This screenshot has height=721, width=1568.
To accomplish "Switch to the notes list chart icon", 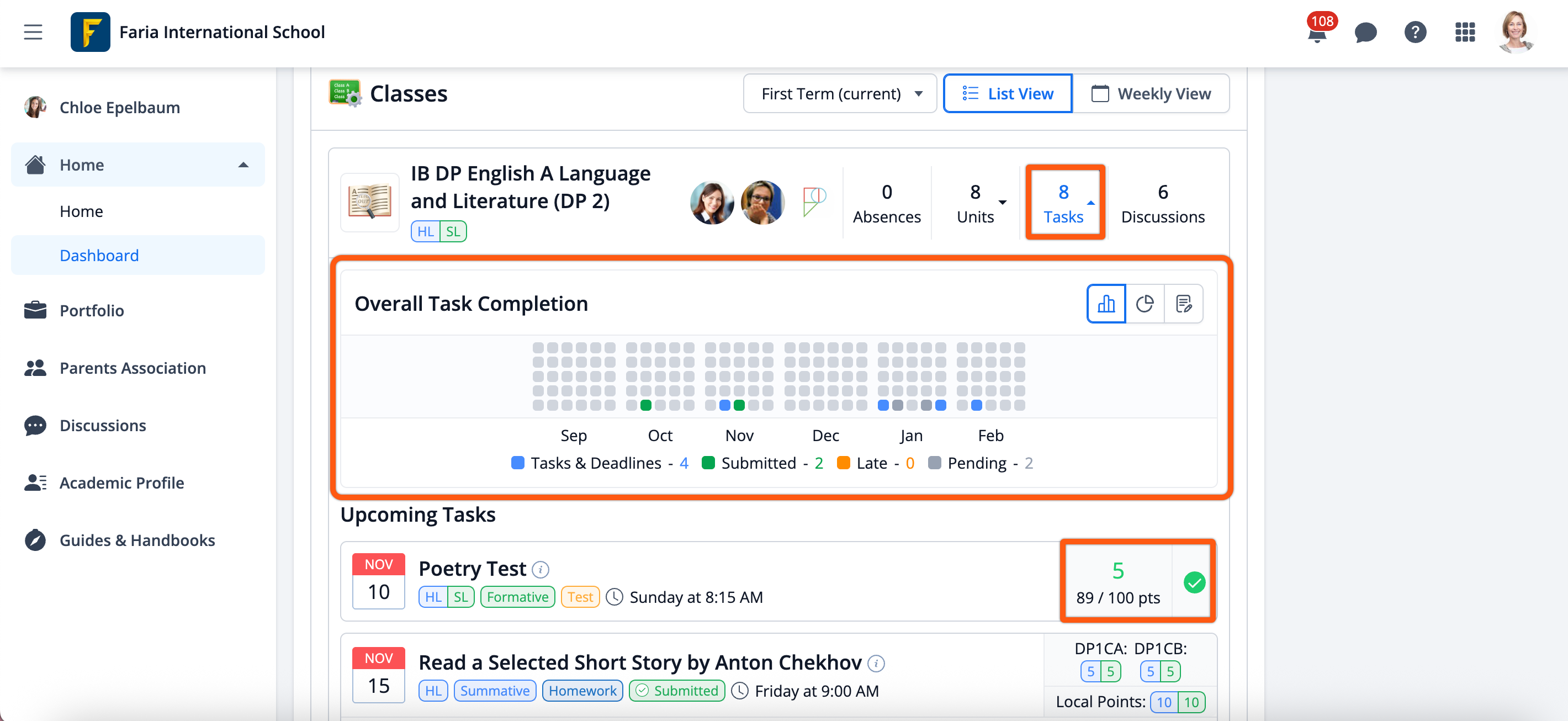I will (1183, 304).
